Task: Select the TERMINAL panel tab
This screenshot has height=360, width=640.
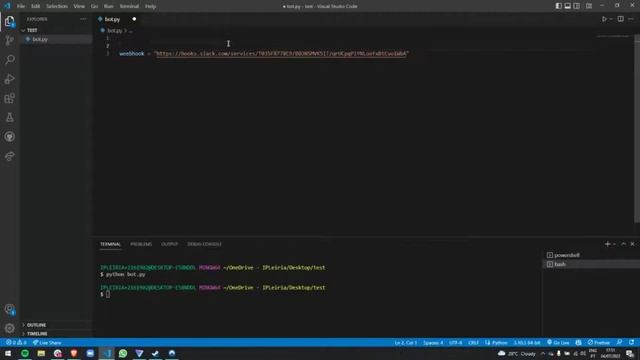Action: [x=110, y=244]
